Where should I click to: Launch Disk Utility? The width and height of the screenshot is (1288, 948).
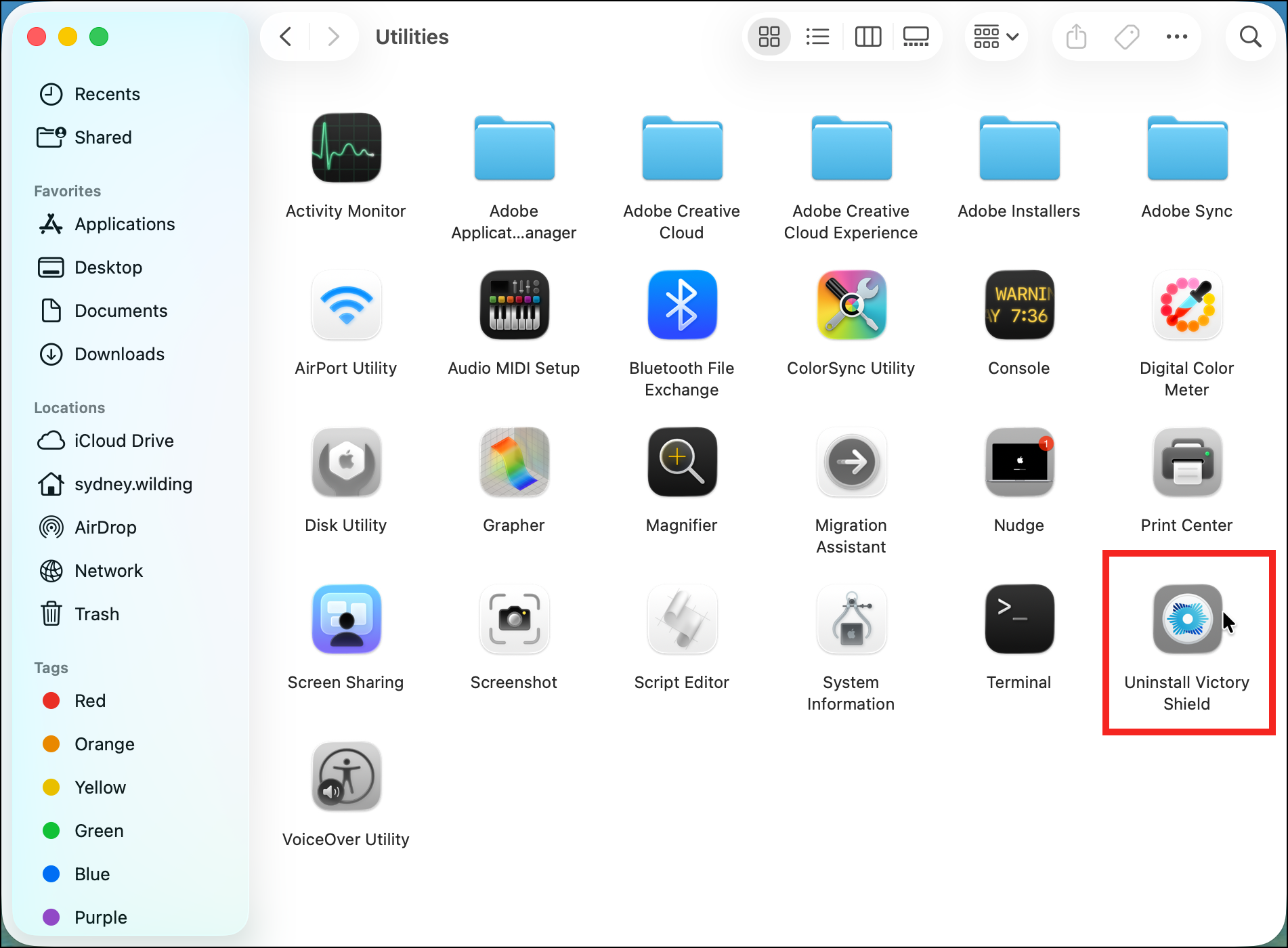[346, 462]
